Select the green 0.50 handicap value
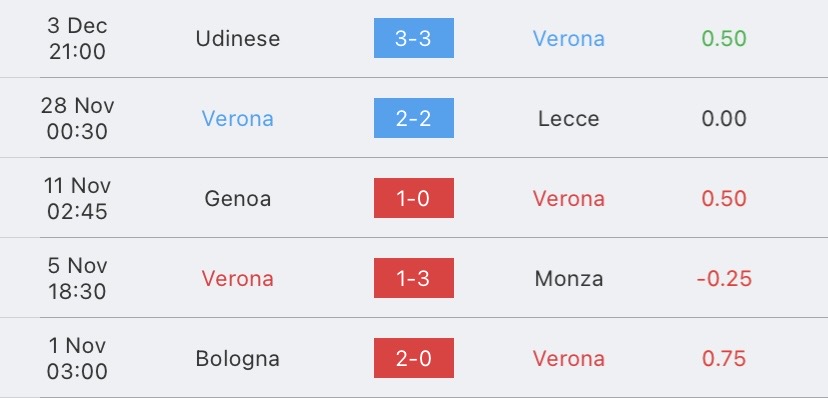 coord(724,39)
